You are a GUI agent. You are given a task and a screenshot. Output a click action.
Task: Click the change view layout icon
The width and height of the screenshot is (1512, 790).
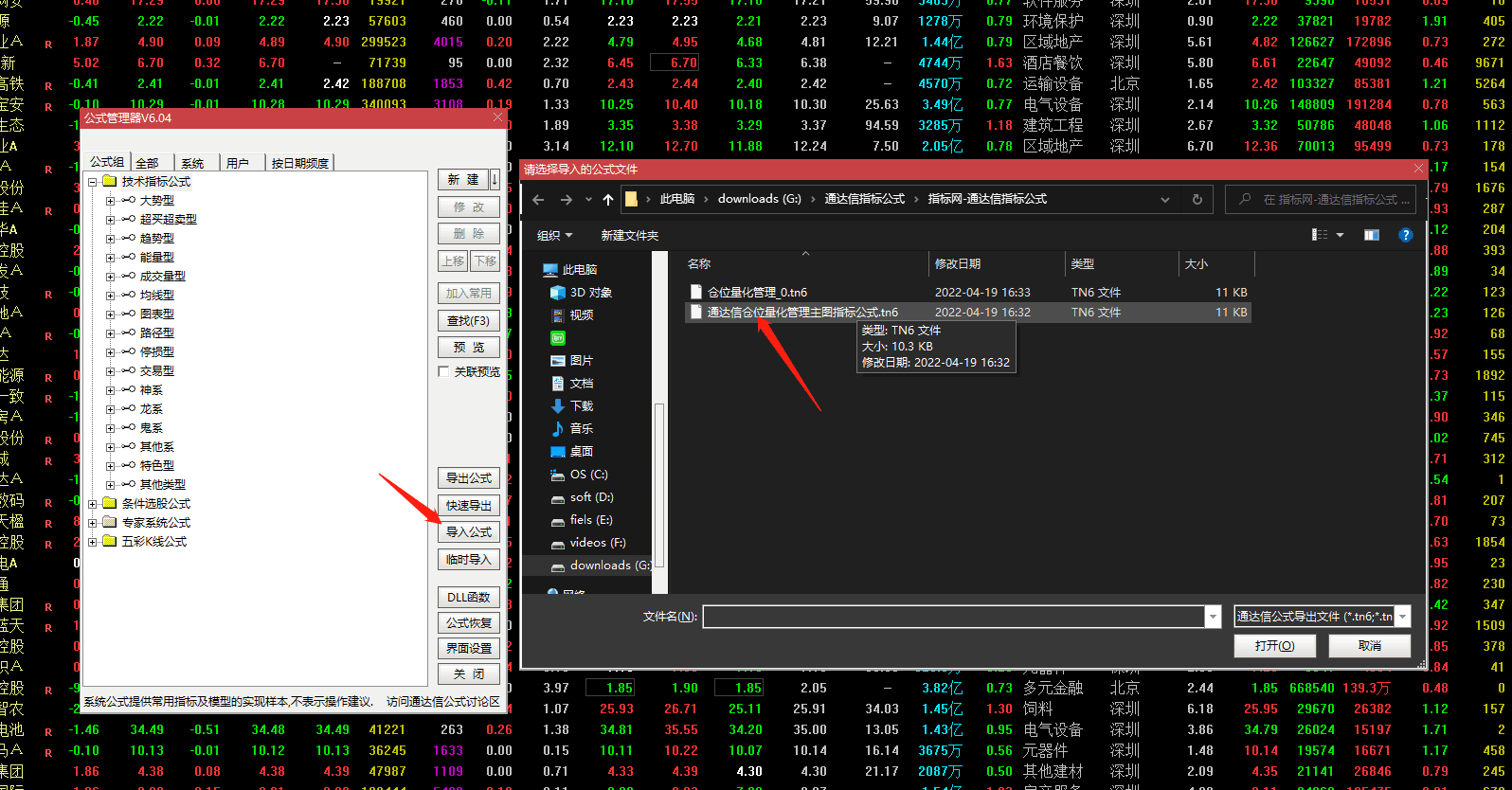point(1320,235)
